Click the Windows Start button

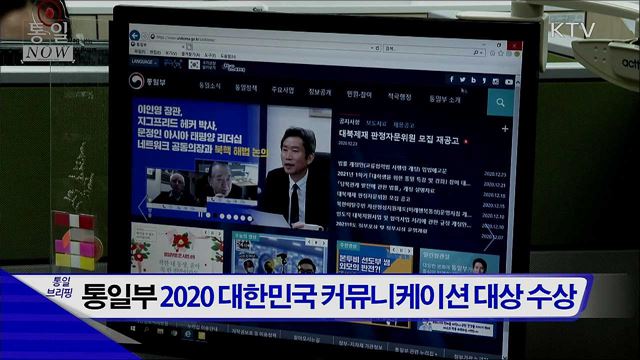coord(133,328)
